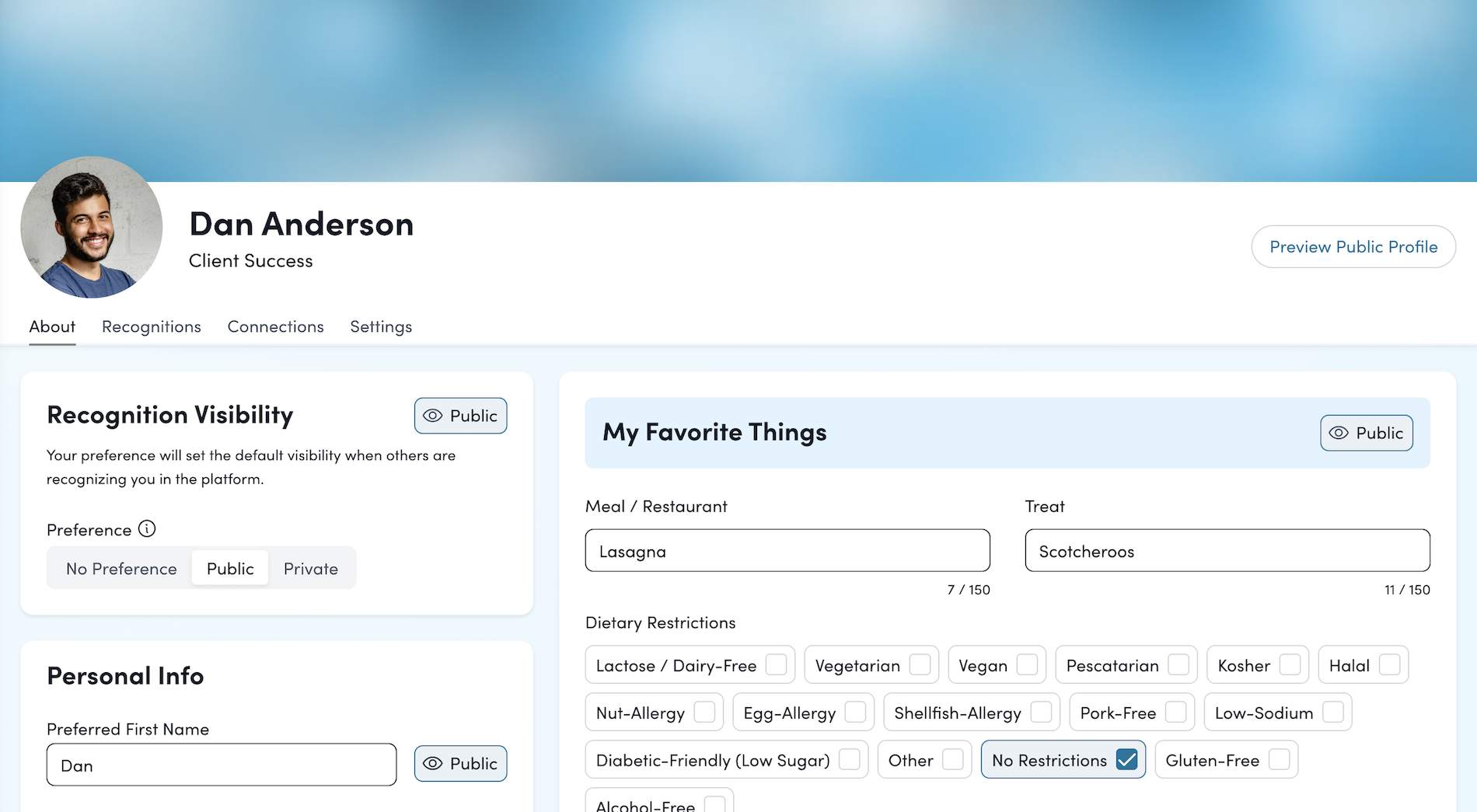
Task: Enable the Gluten-Free dietary option
Action: [1279, 760]
